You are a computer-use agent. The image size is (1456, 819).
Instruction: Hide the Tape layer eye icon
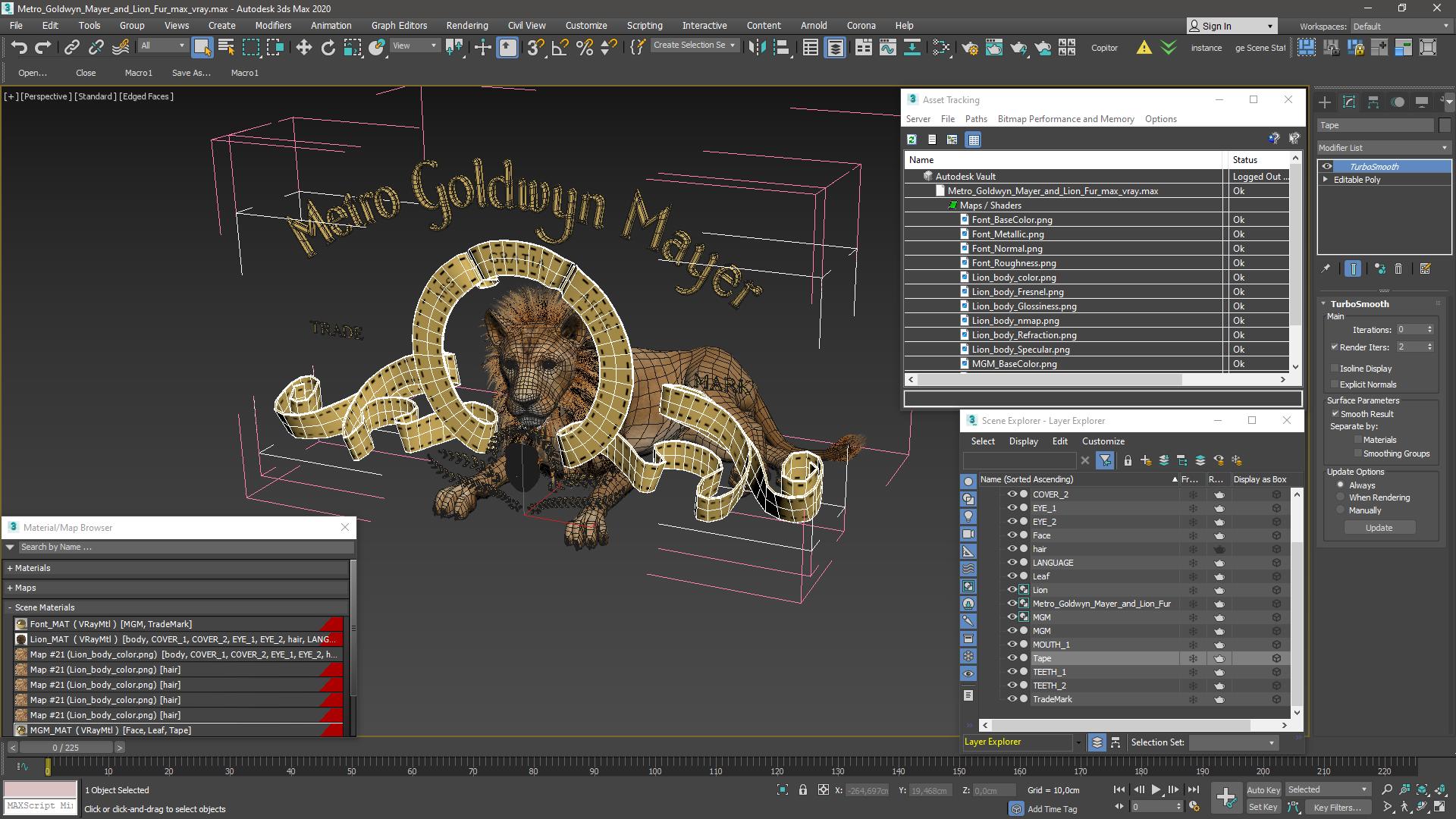[x=1011, y=658]
